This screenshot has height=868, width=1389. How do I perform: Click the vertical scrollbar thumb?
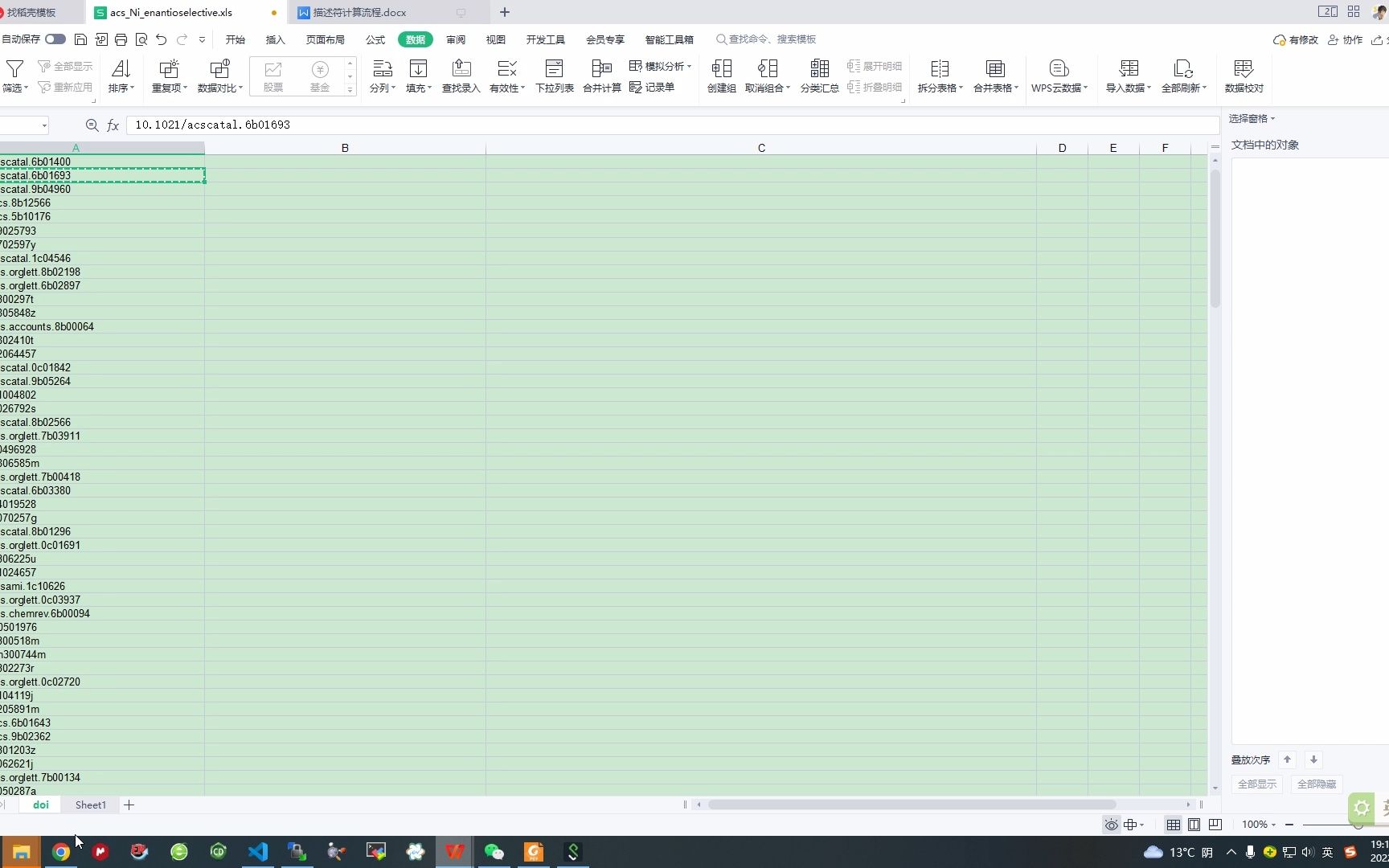[x=1215, y=237]
